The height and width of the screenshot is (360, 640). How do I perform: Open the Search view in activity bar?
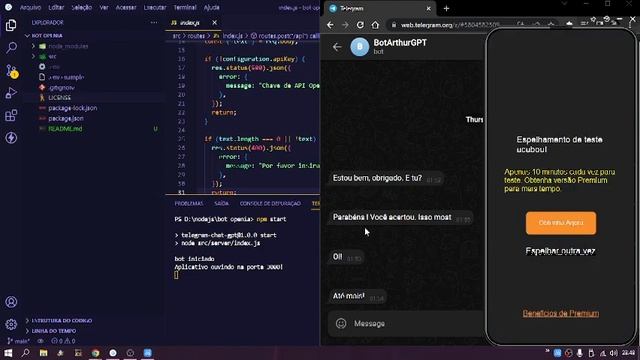pos(11,48)
